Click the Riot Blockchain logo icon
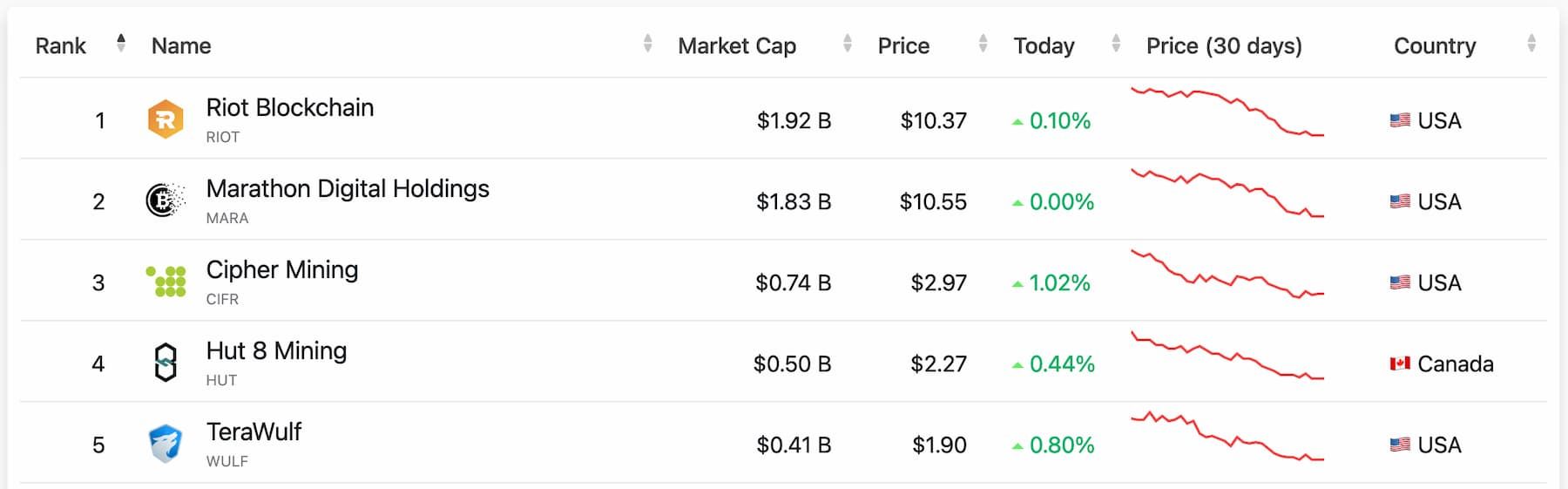Screen dimensions: 1568x489 point(166,119)
